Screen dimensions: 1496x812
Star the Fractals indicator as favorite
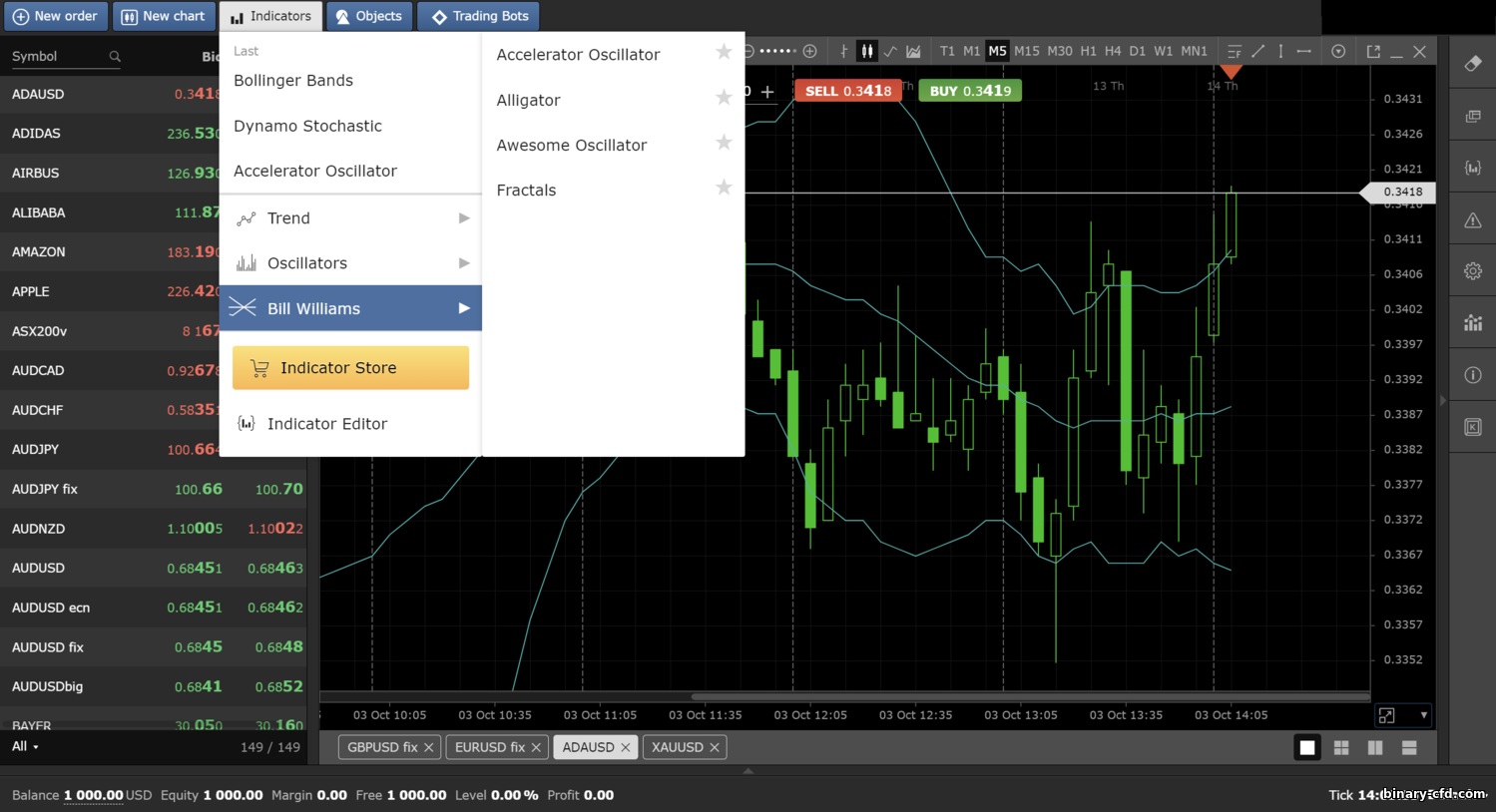(724, 188)
